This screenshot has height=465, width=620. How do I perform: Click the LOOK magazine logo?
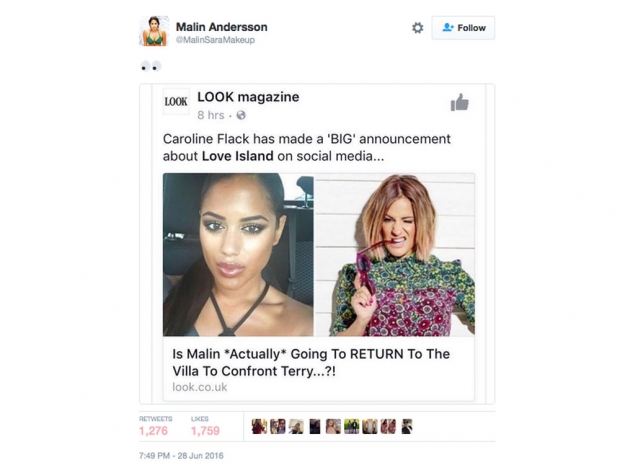[176, 102]
